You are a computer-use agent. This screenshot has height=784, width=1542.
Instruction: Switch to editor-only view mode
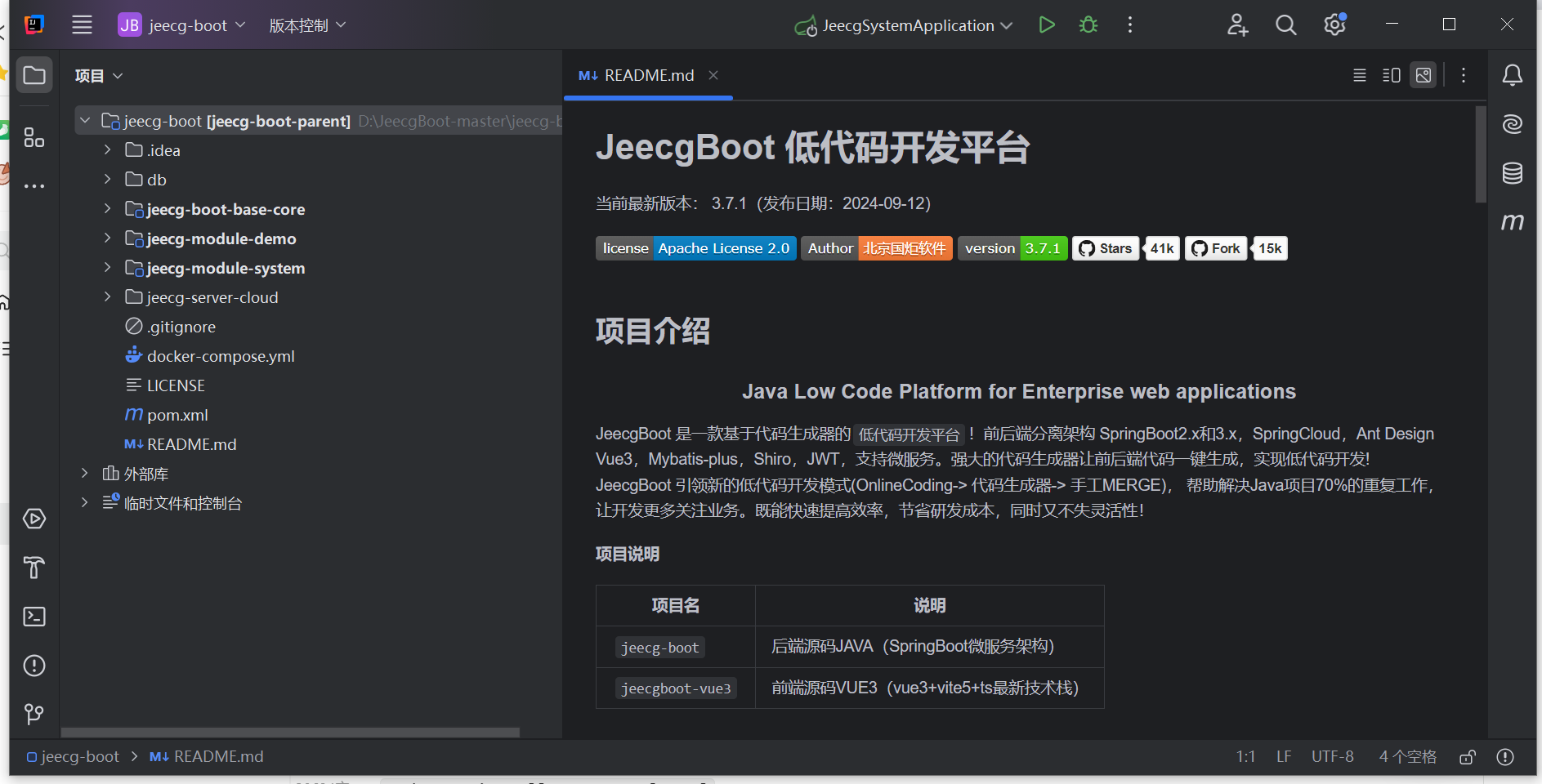pyautogui.click(x=1360, y=75)
